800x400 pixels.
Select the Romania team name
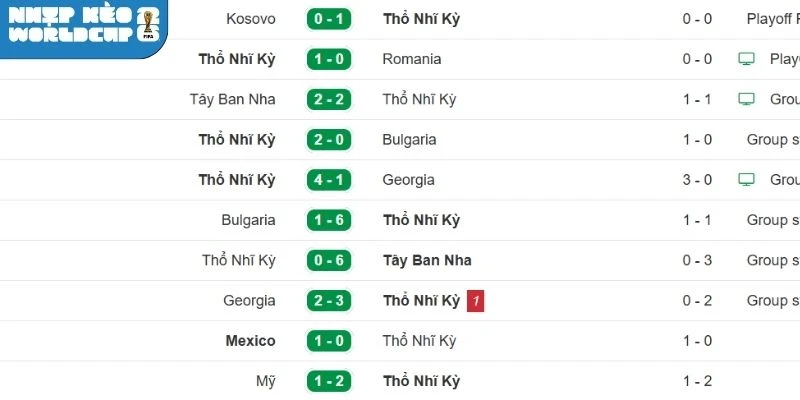tap(411, 59)
